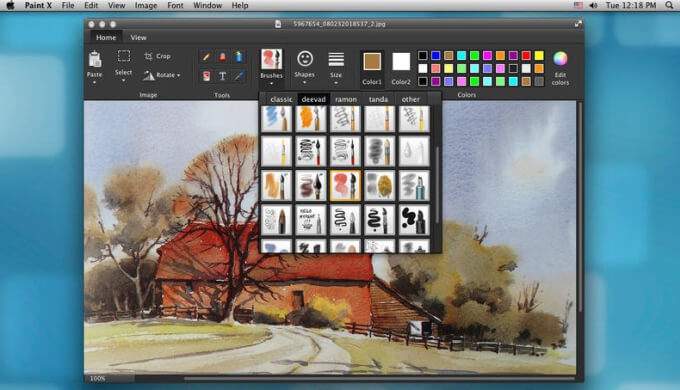The width and height of the screenshot is (680, 390).
Task: Select the bold black wavy line brush
Action: (x=379, y=220)
